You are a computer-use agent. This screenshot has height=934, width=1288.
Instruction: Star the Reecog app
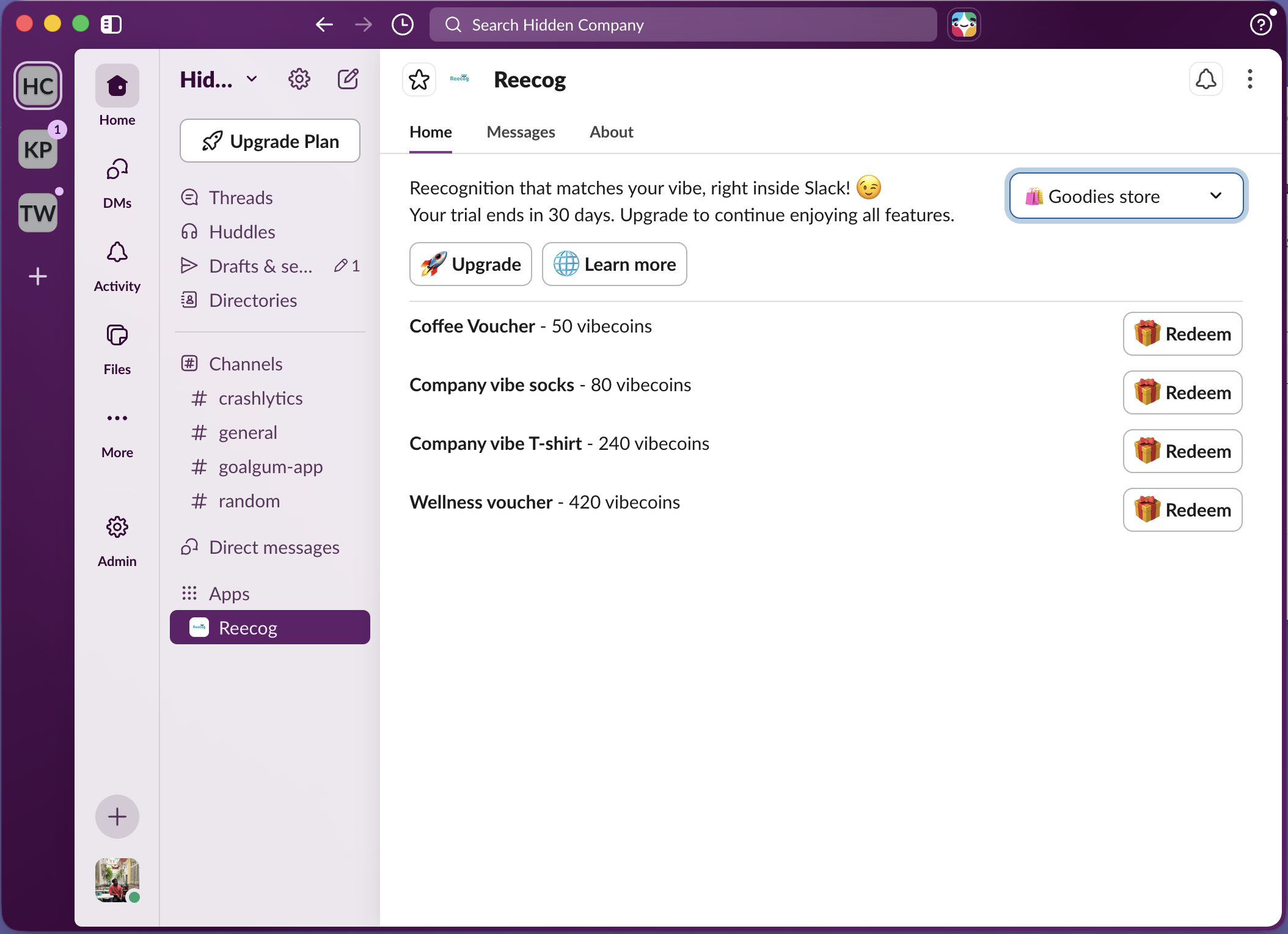[419, 79]
